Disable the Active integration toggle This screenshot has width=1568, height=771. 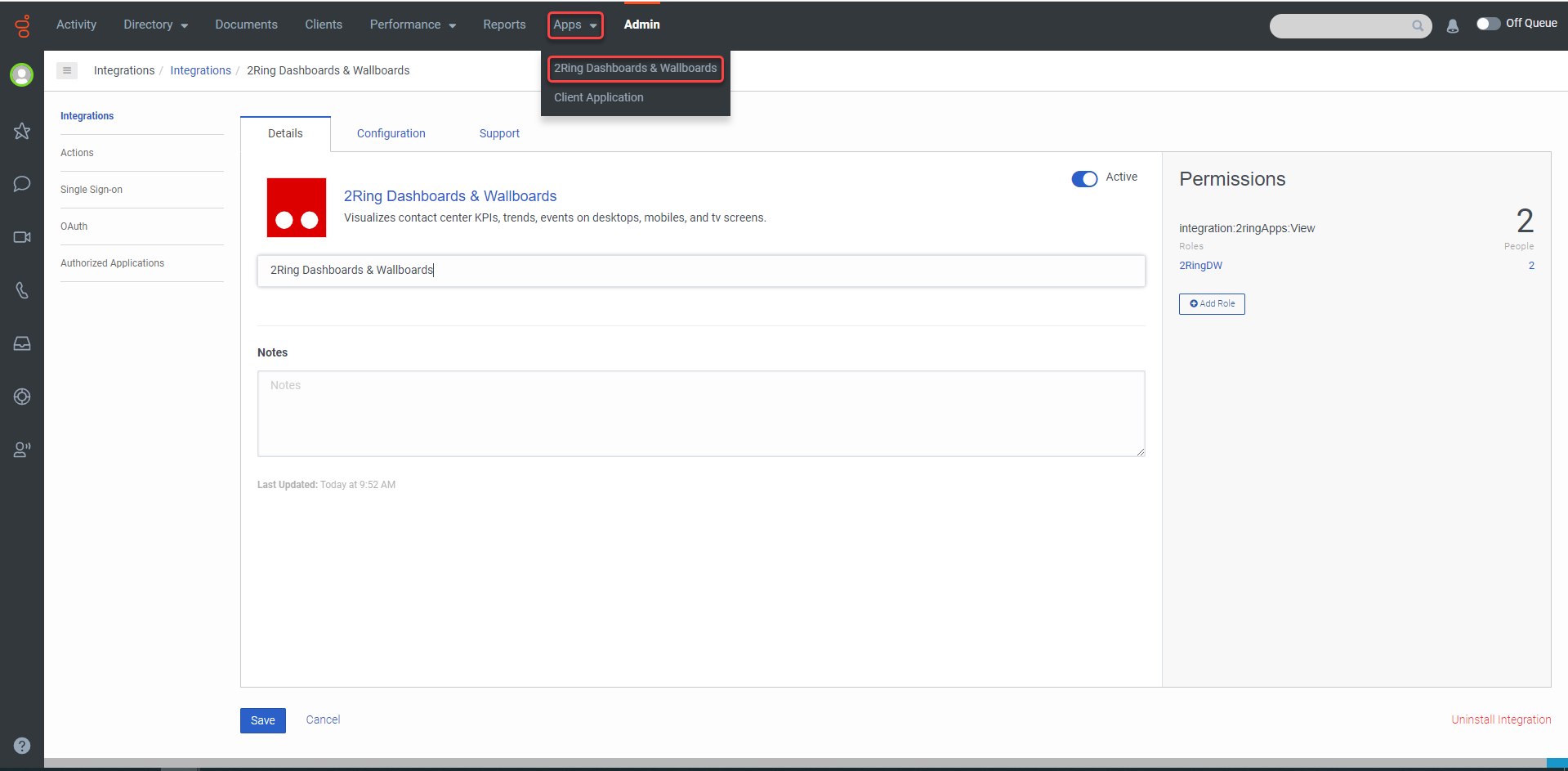point(1084,179)
